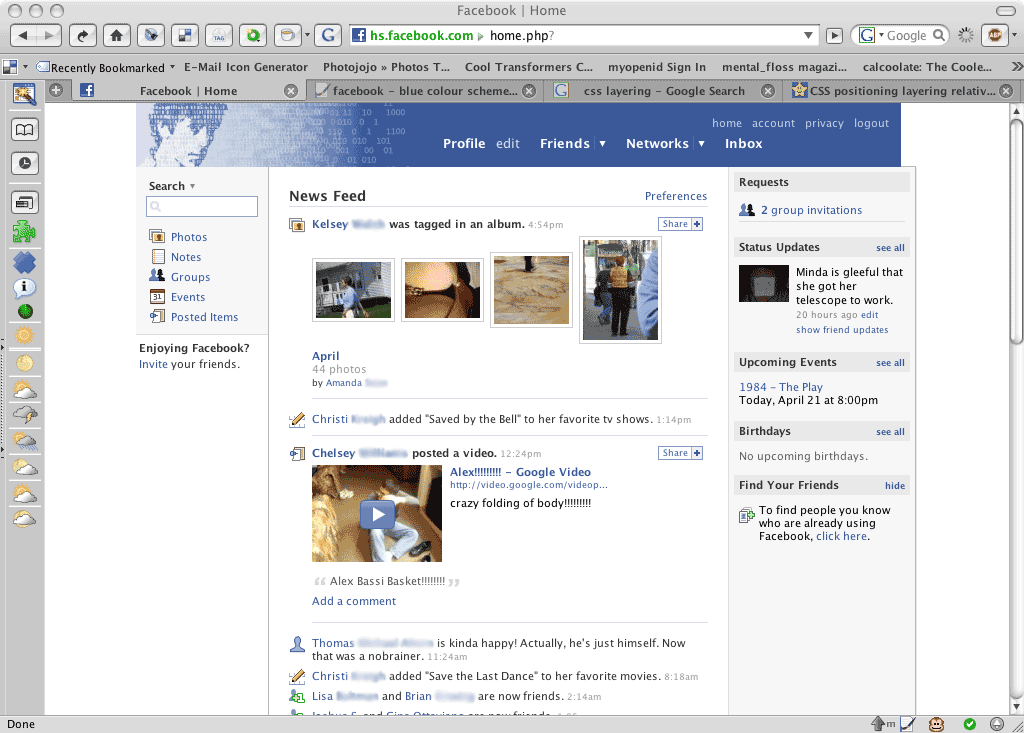Click Add a comment link
Image resolution: width=1024 pixels, height=733 pixels.
pos(353,601)
